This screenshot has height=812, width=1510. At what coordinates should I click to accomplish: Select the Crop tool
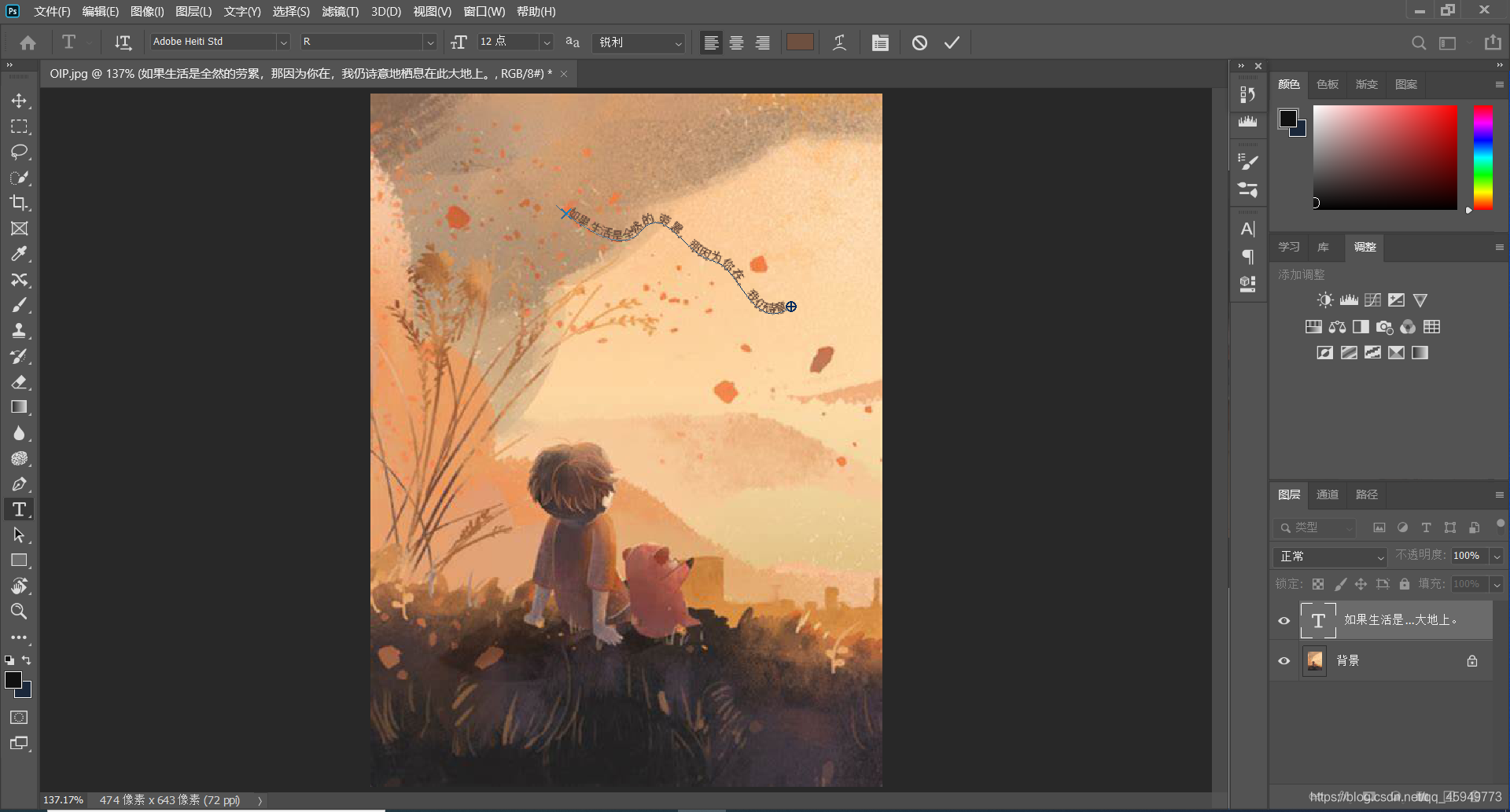[x=19, y=203]
